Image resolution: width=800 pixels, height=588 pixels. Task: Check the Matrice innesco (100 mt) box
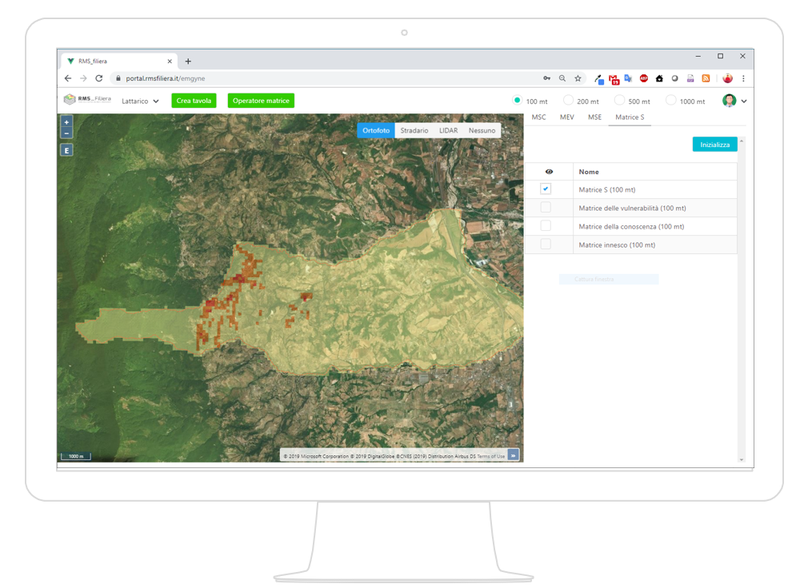(546, 244)
